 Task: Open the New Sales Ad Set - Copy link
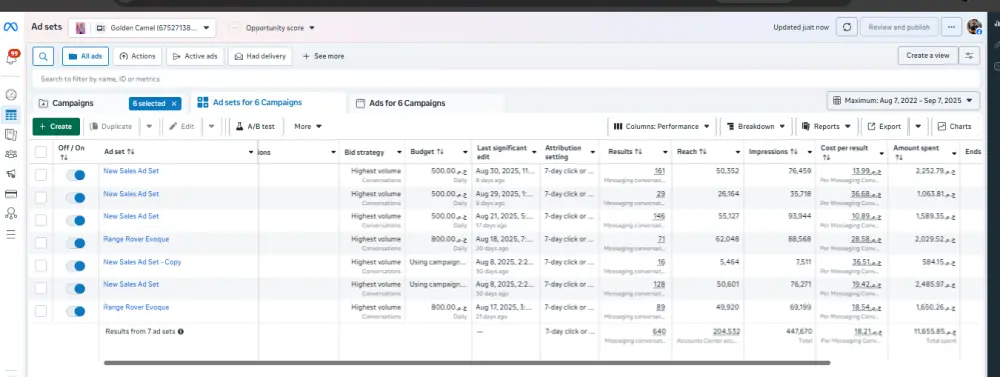pos(142,262)
